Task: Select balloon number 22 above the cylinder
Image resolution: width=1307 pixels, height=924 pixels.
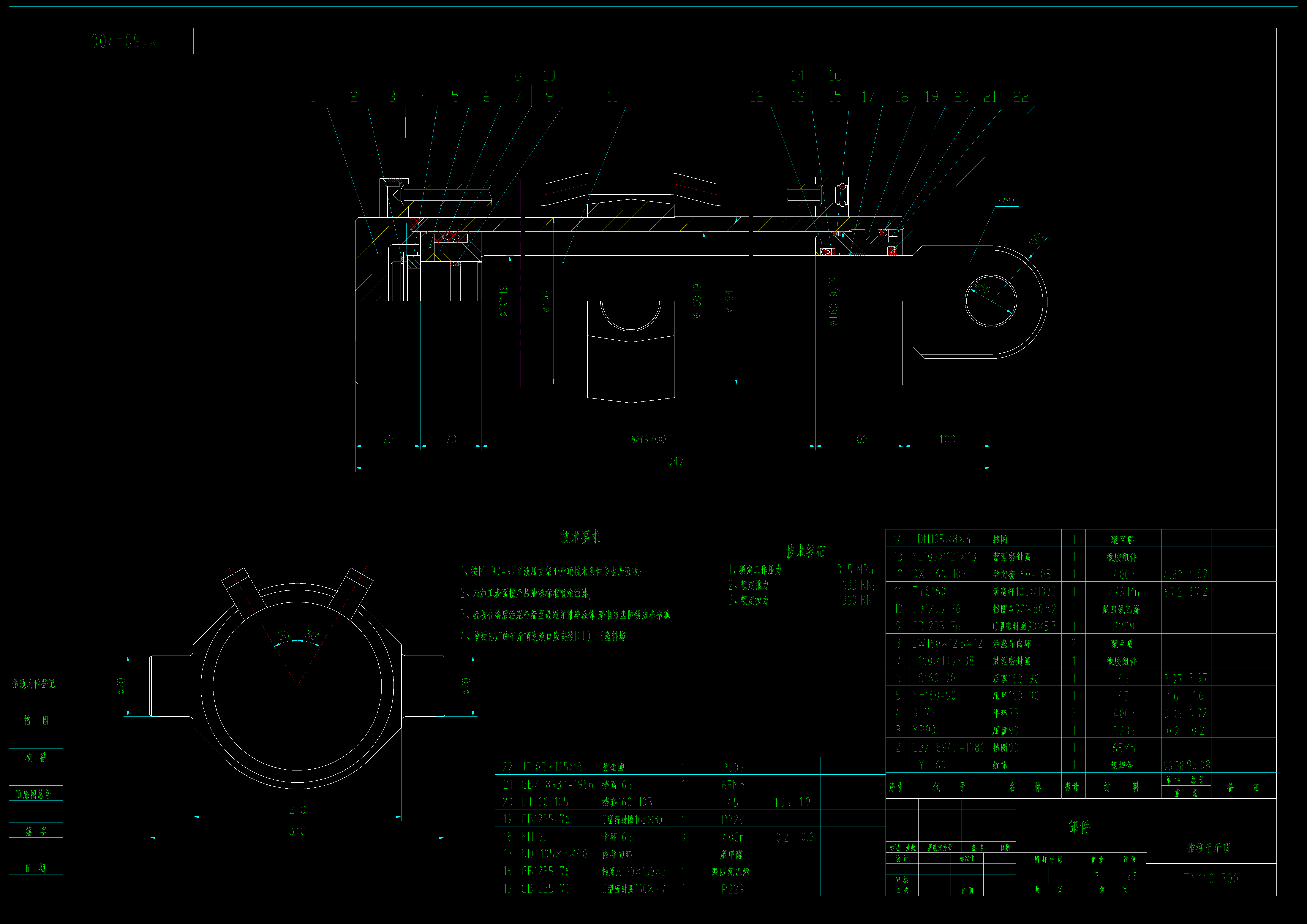Action: tap(1021, 97)
